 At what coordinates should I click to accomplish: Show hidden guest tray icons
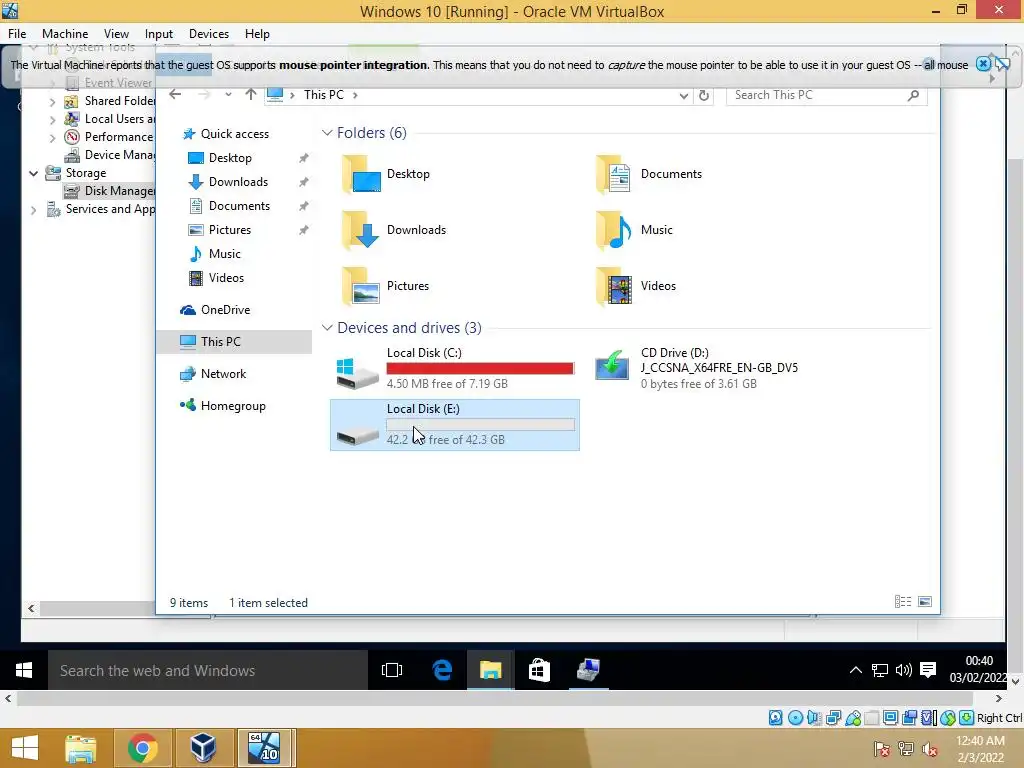[x=855, y=669]
